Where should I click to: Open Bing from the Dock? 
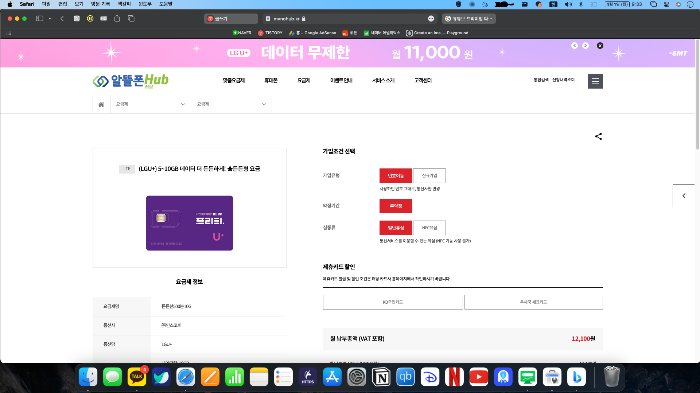pyautogui.click(x=576, y=377)
